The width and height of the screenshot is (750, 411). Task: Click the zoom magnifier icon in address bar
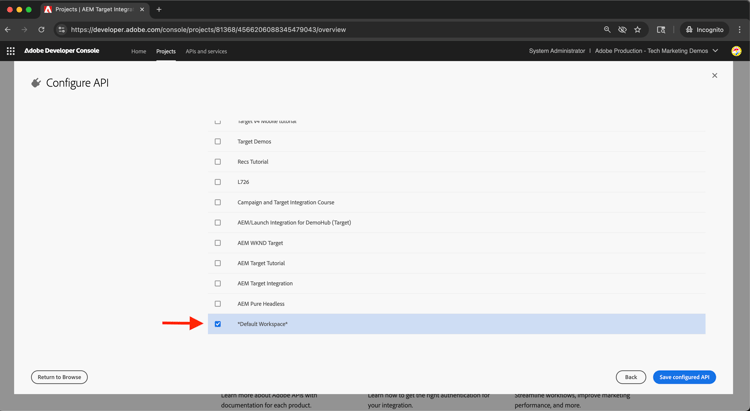(x=607, y=30)
